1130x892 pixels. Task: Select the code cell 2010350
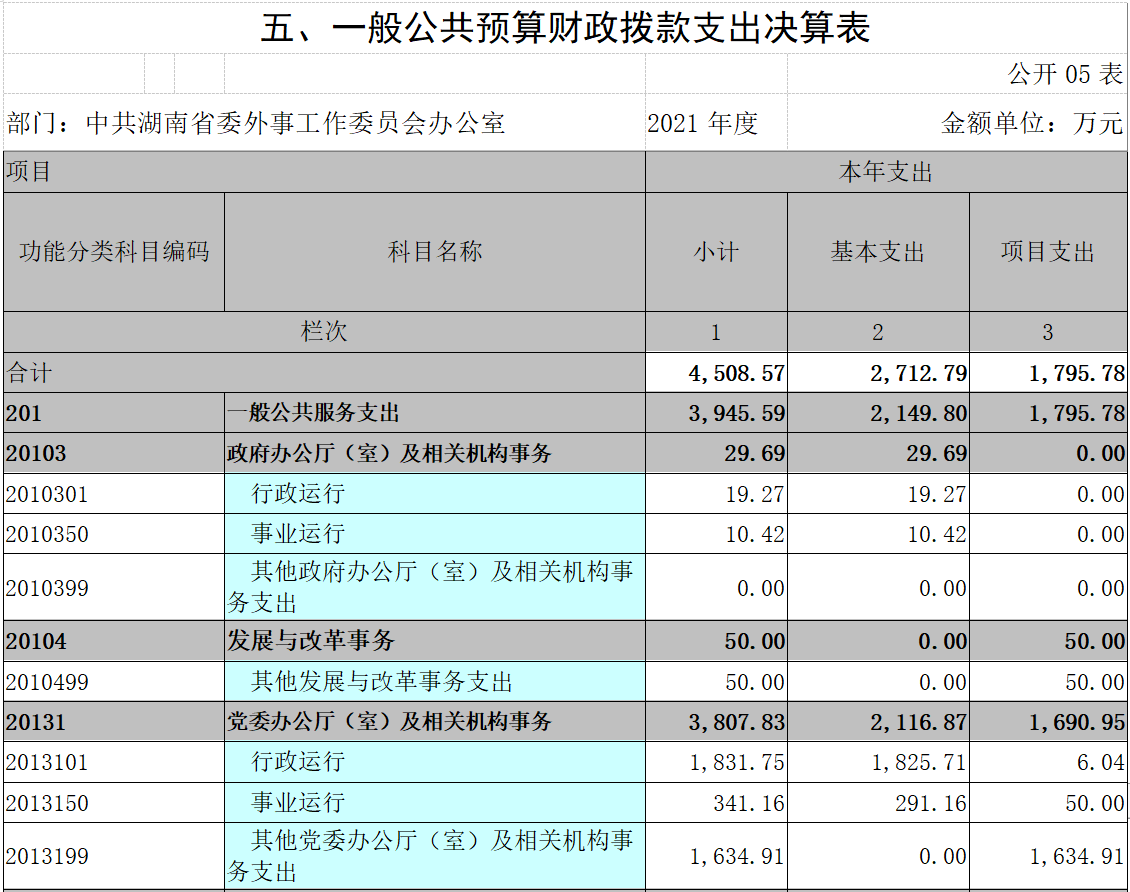click(x=114, y=534)
